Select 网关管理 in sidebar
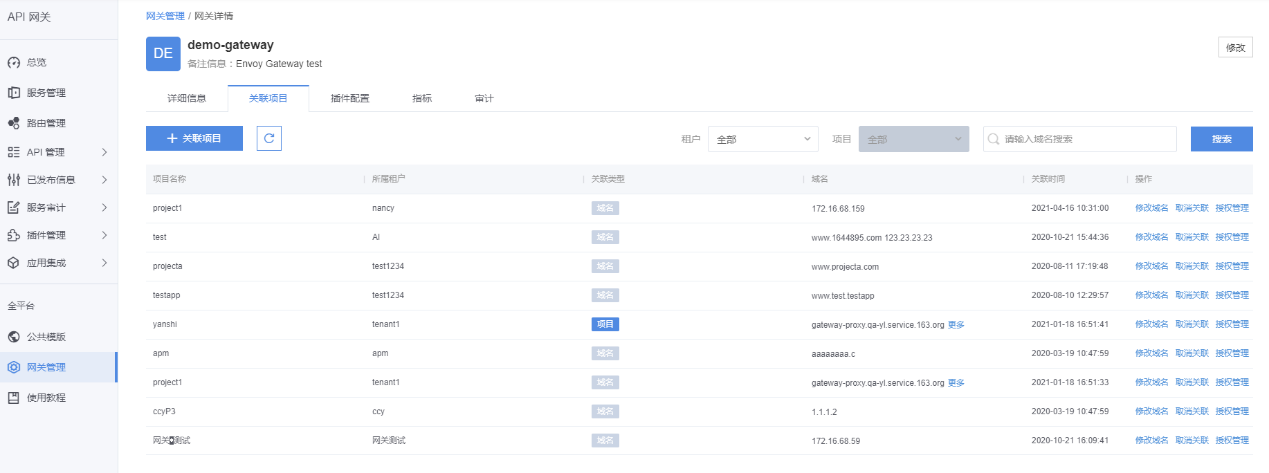 tap(45, 367)
